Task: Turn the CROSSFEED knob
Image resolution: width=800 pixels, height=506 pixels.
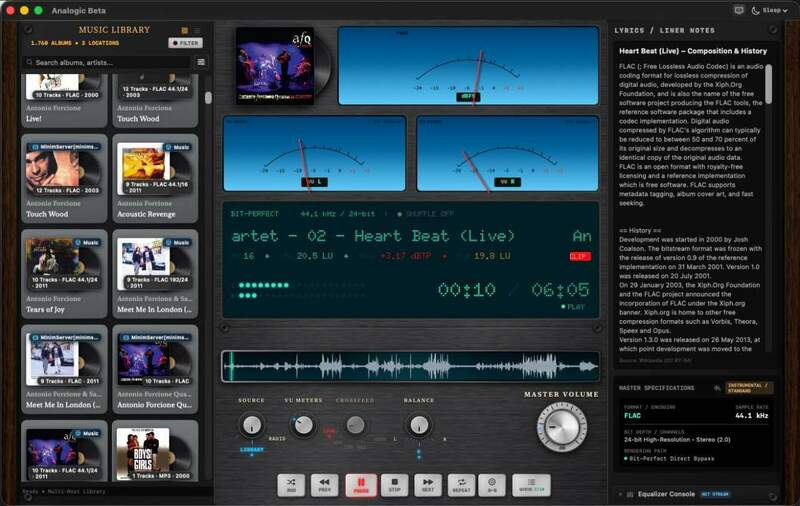Action: 355,424
